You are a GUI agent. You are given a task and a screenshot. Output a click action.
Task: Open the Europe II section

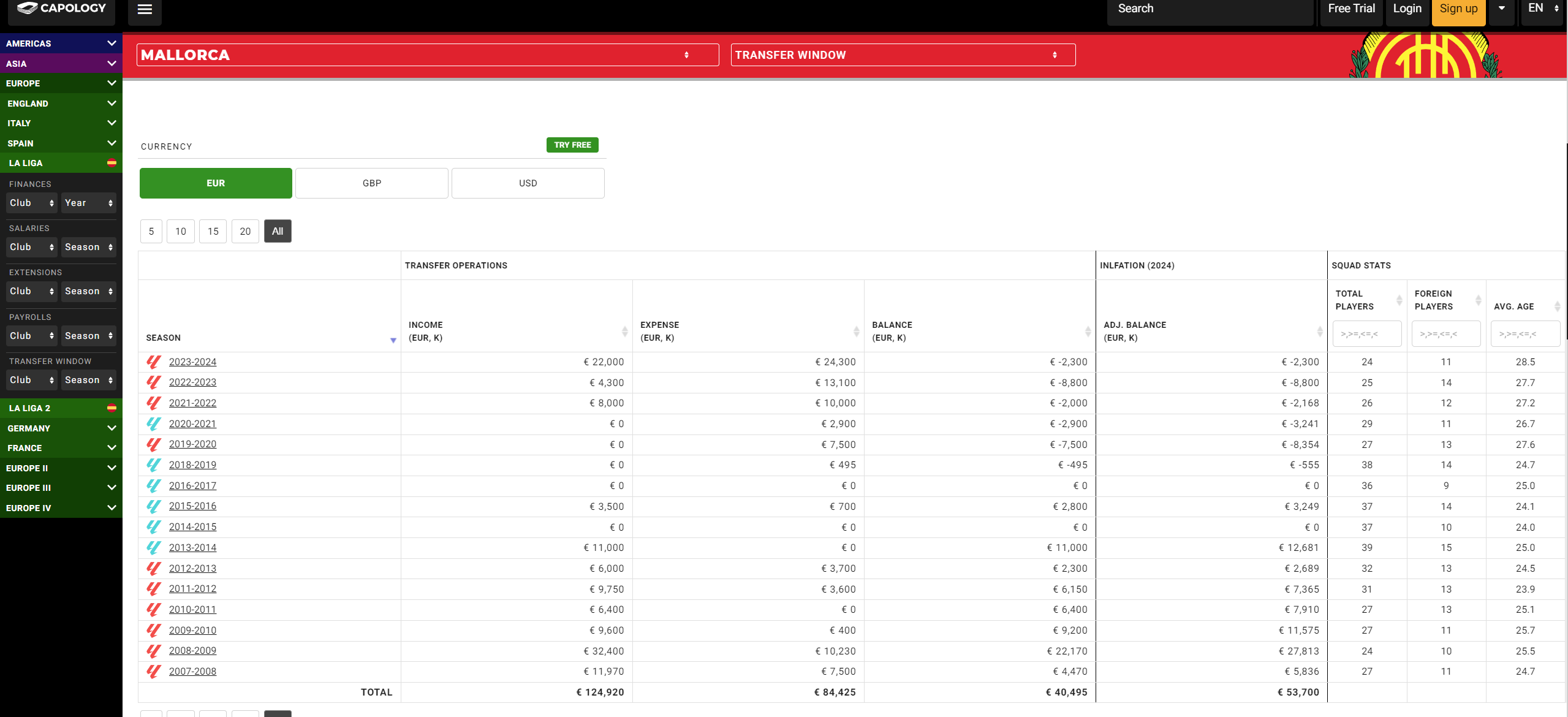61,468
